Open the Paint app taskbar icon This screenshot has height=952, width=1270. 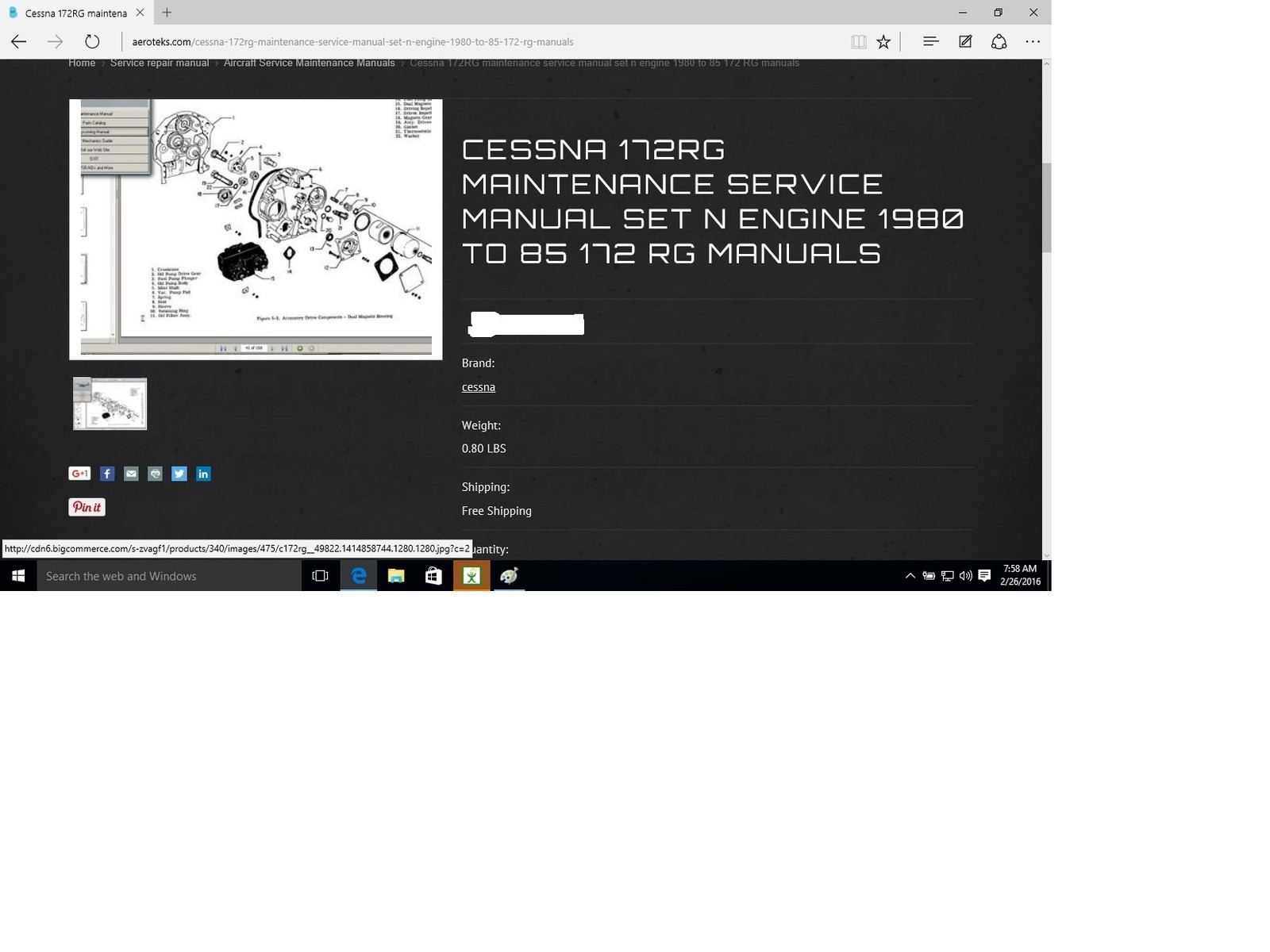point(509,576)
